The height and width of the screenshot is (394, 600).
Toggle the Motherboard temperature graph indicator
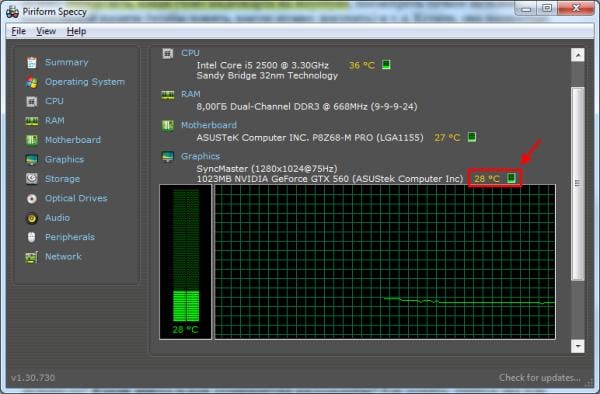click(x=472, y=137)
